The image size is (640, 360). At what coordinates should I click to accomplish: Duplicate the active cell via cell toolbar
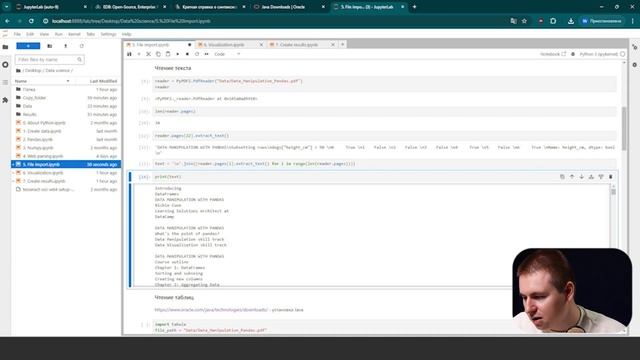click(562, 177)
